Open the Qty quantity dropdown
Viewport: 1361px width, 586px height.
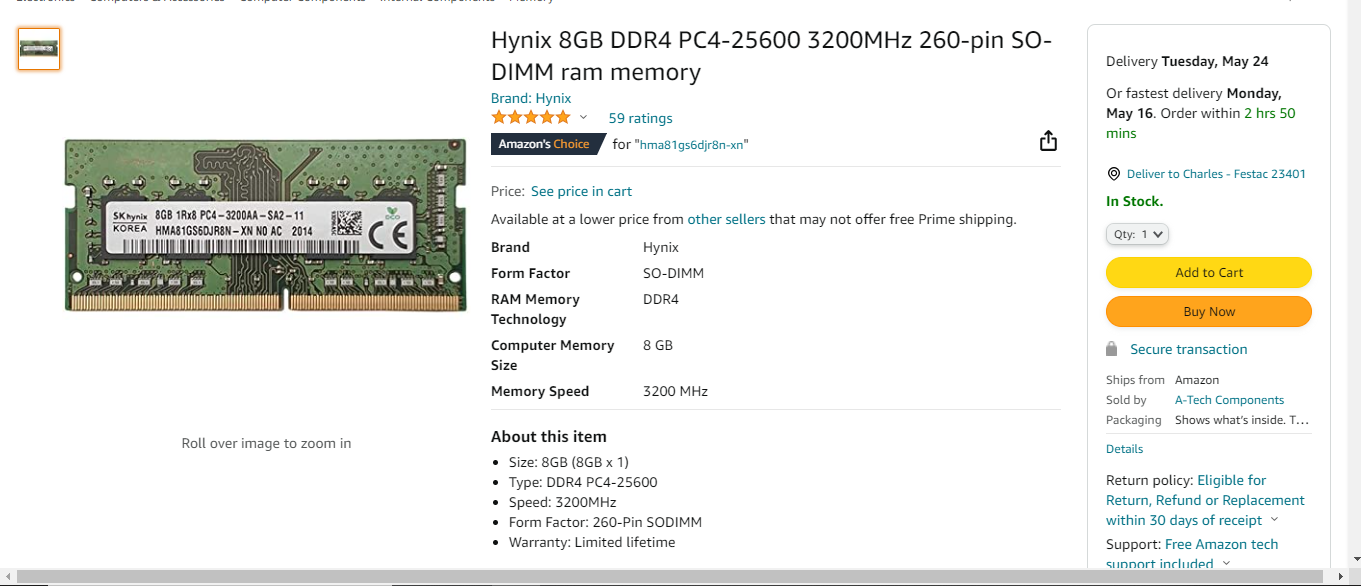pos(1137,233)
